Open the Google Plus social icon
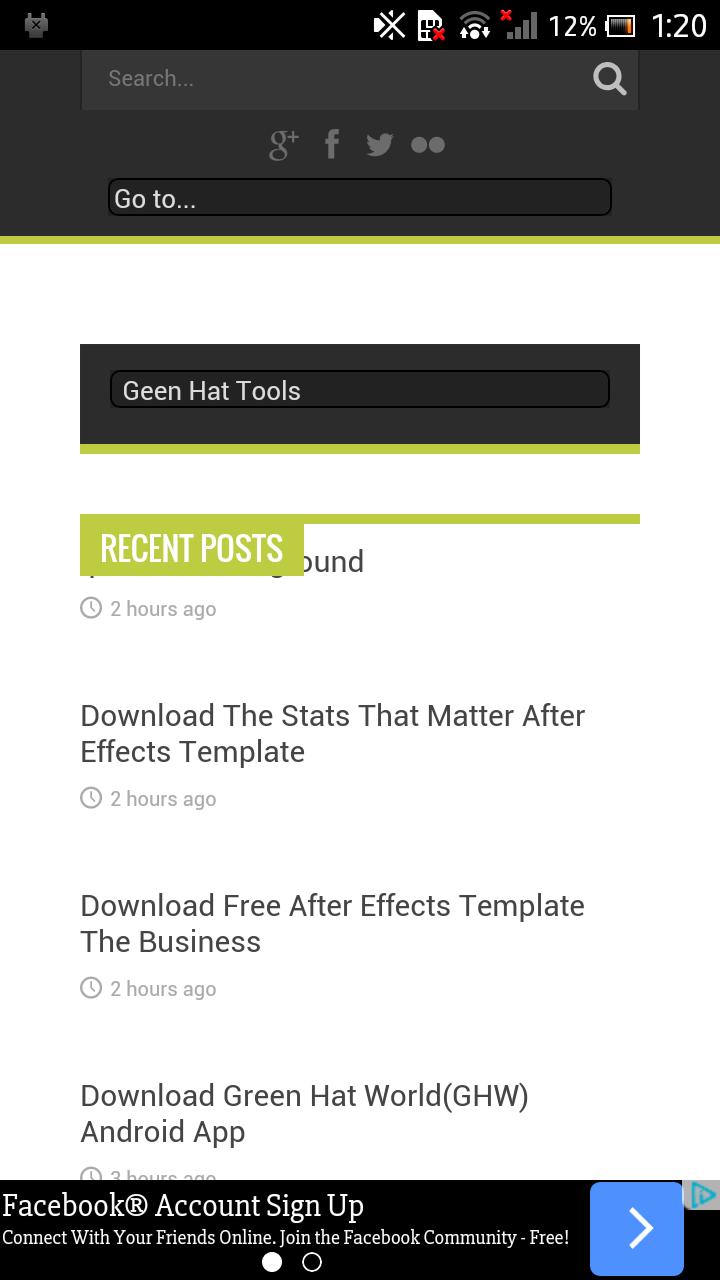This screenshot has width=720, height=1280. coord(284,145)
